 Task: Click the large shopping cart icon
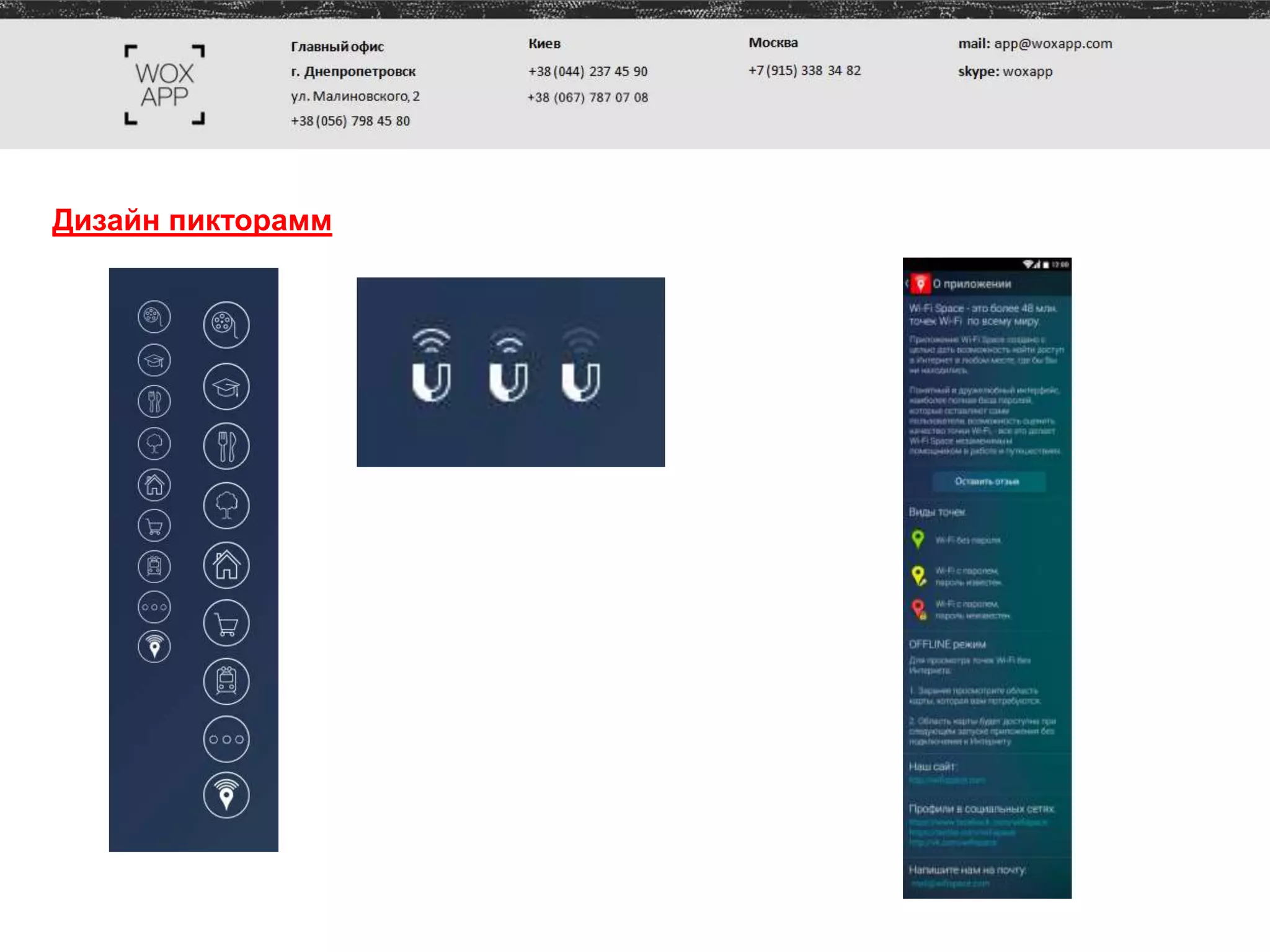point(226,624)
